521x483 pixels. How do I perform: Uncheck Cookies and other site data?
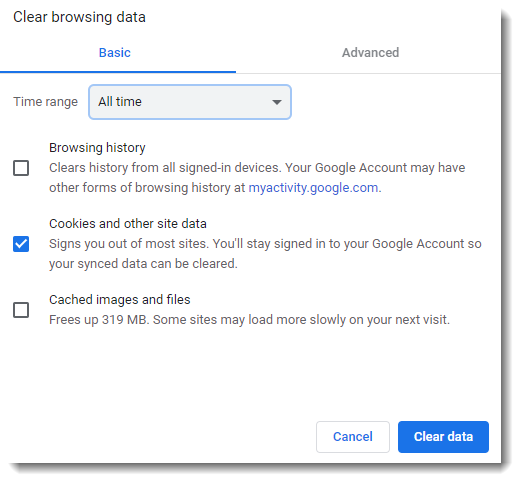[21, 244]
